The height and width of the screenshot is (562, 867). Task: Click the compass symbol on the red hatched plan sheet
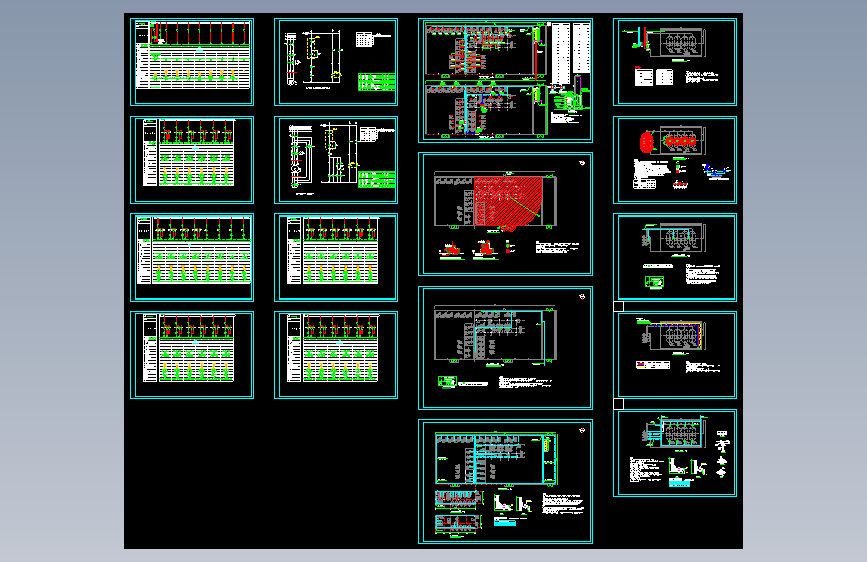pyautogui.click(x=582, y=163)
